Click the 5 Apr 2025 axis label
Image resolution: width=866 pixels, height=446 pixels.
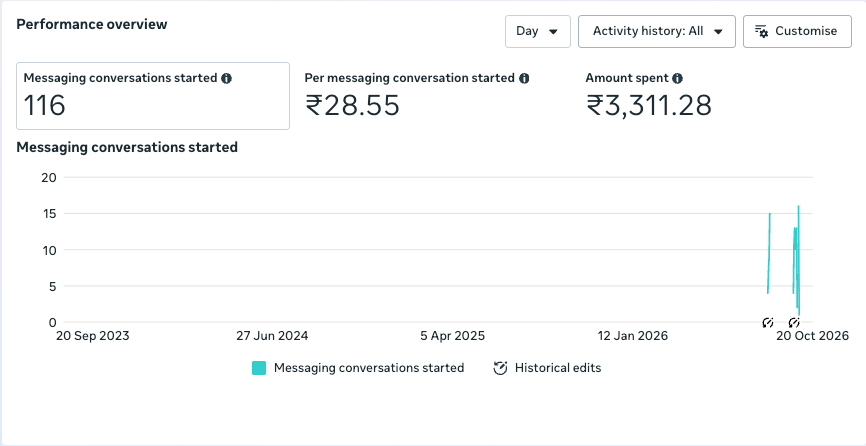coord(452,336)
